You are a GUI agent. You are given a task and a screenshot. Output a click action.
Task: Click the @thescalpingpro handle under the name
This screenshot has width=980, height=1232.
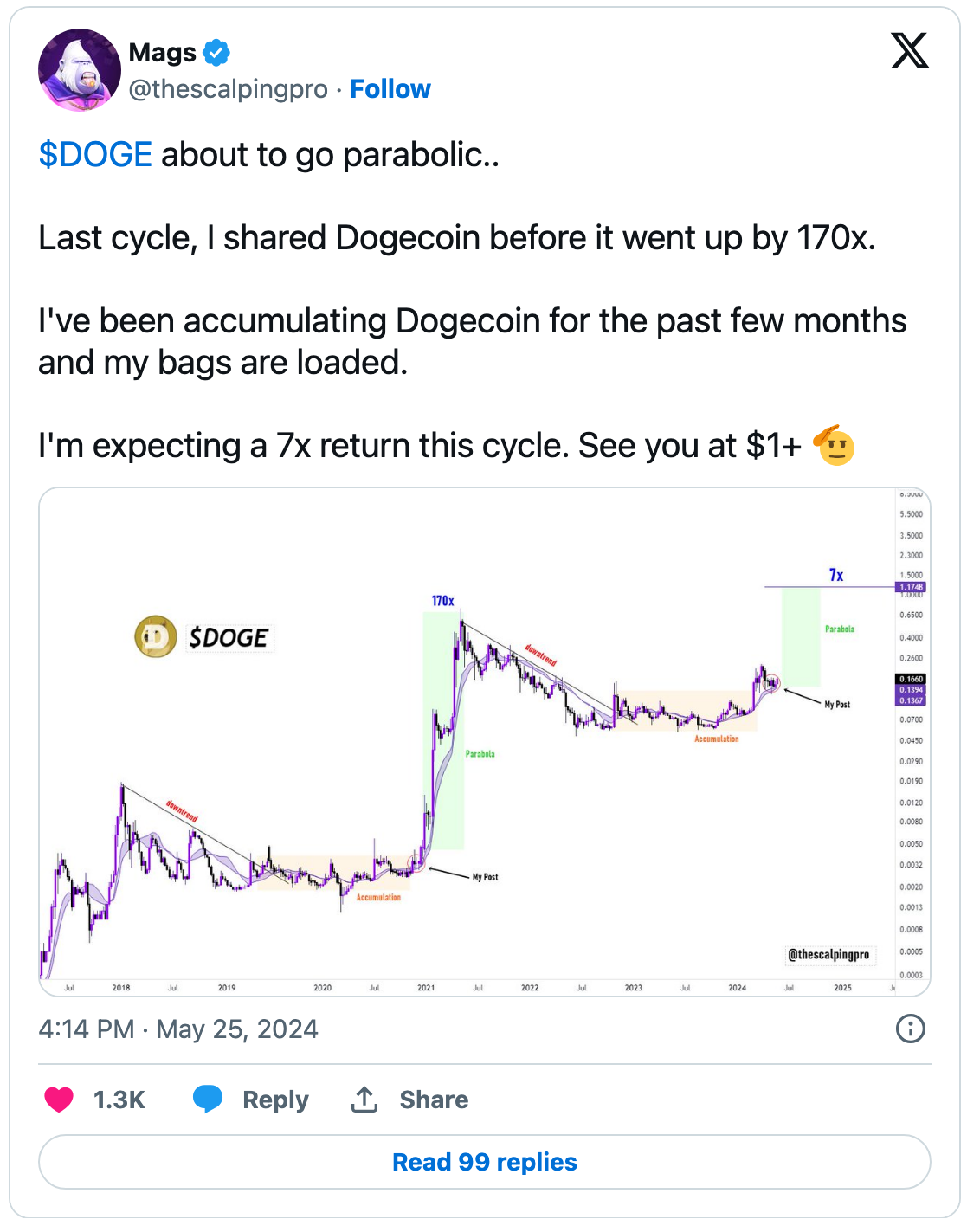coord(229,89)
